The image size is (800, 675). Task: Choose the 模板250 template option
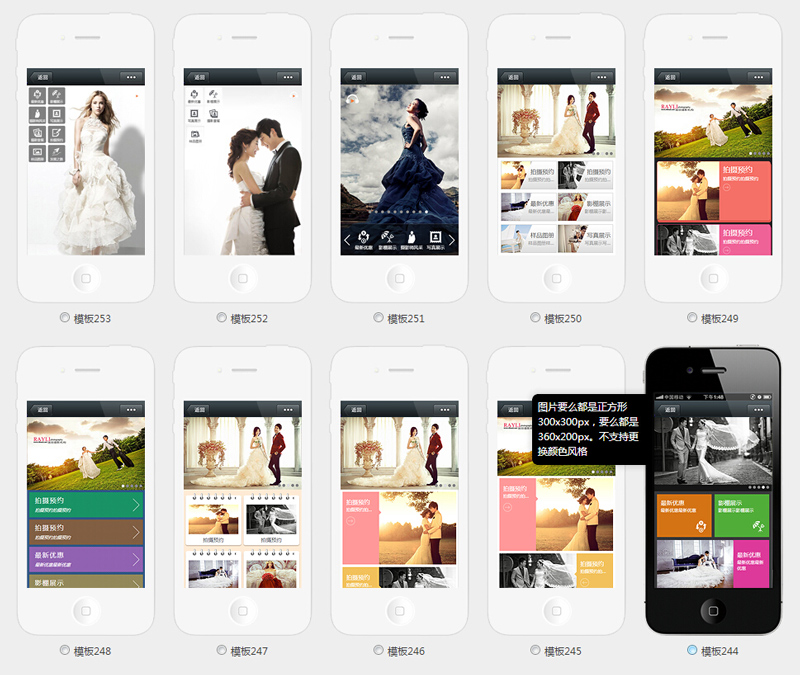[535, 318]
